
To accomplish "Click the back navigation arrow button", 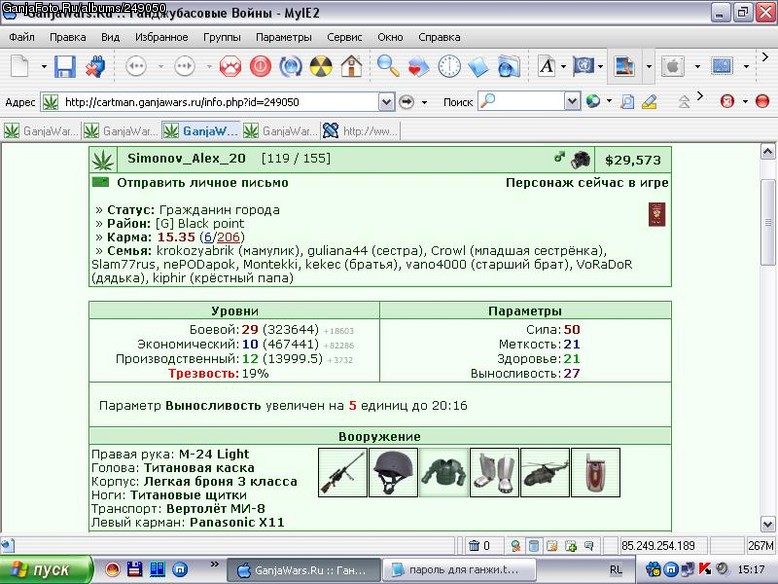I will (136, 66).
